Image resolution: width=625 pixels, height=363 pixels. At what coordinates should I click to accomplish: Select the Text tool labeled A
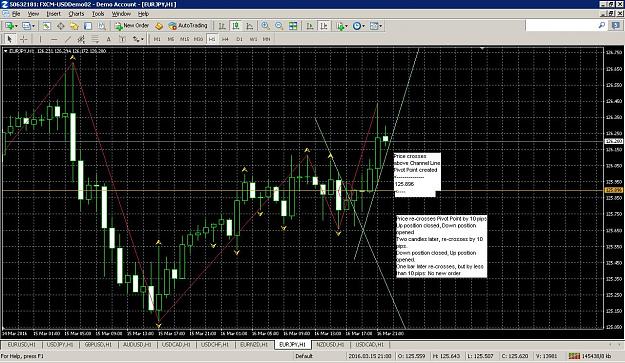click(108, 39)
